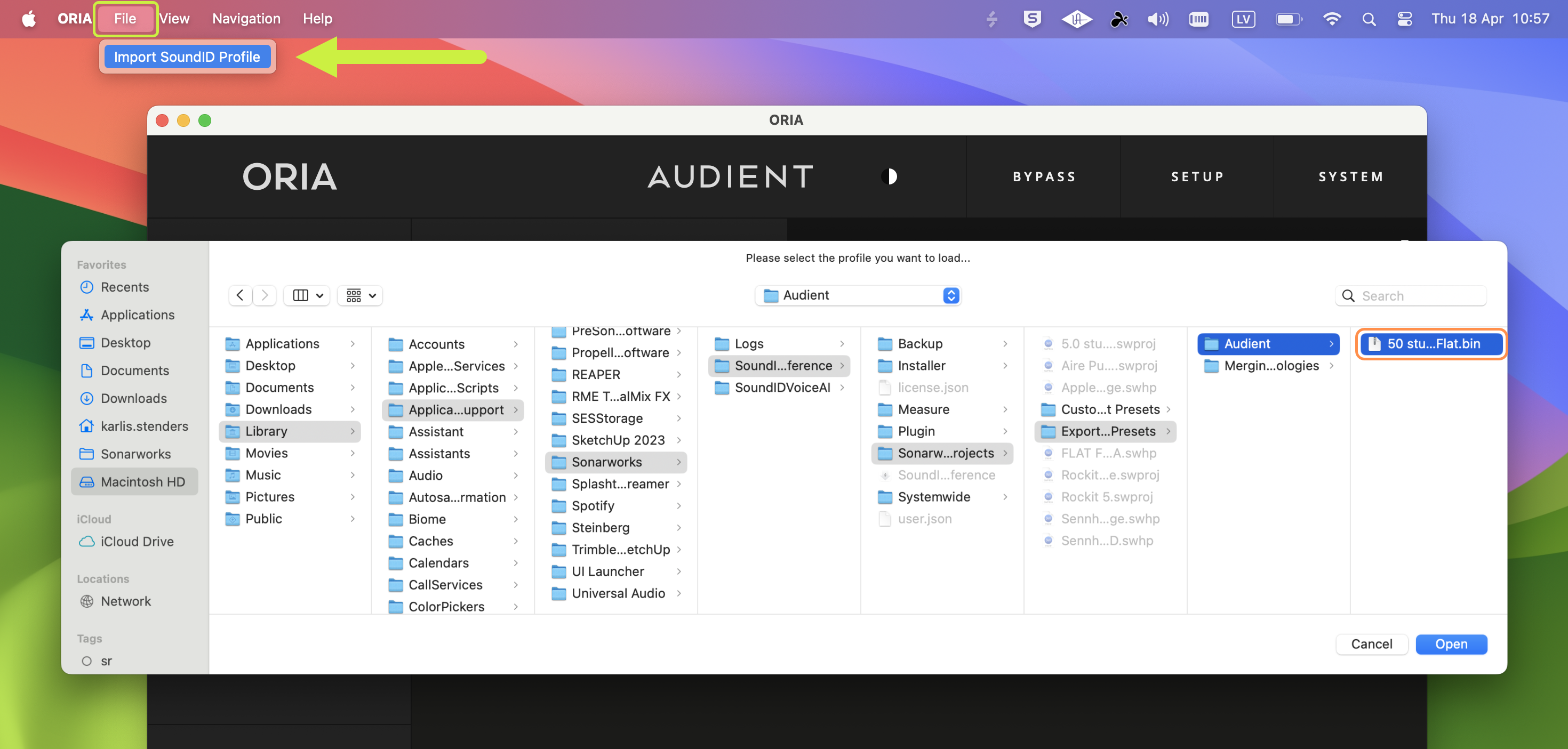Image resolution: width=1568 pixels, height=749 pixels.
Task: Open the SETUP tab in ORIA
Action: point(1197,176)
